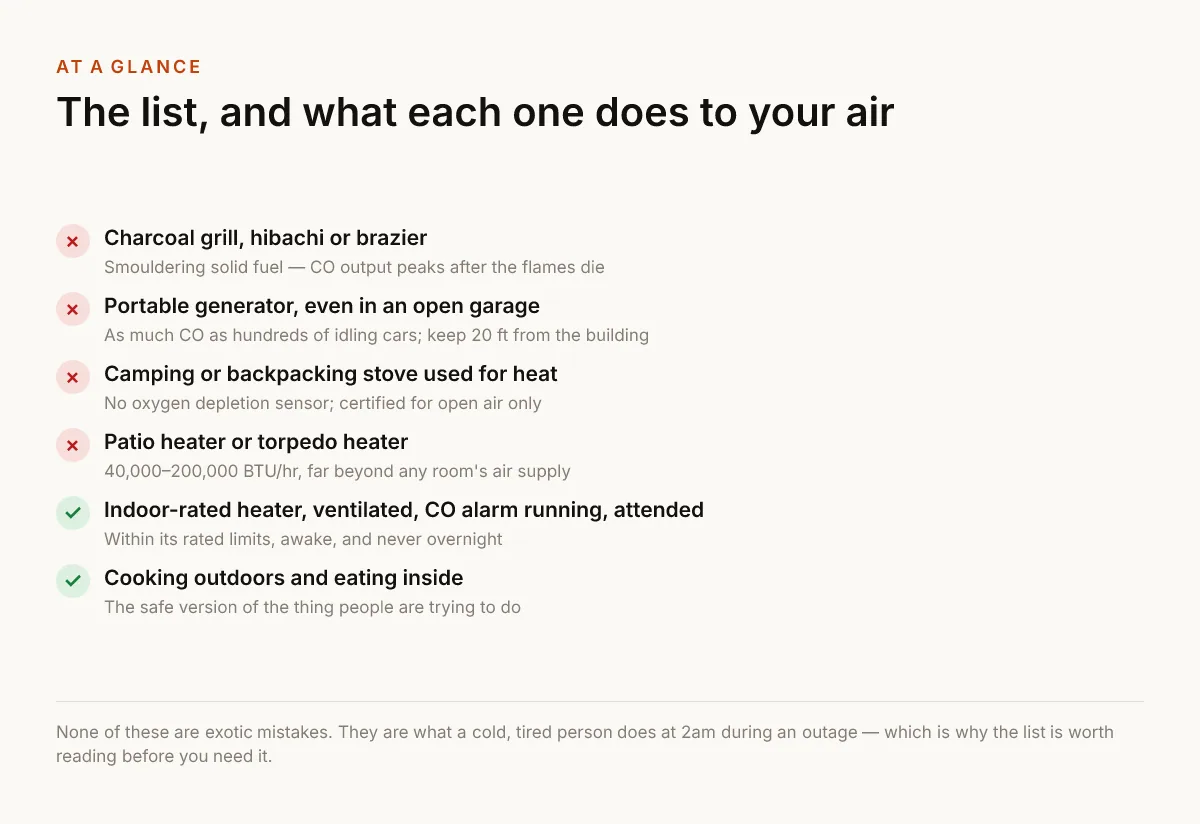Click the red X icon beside Charcoal grill
This screenshot has width=1200, height=824.
[x=73, y=242]
